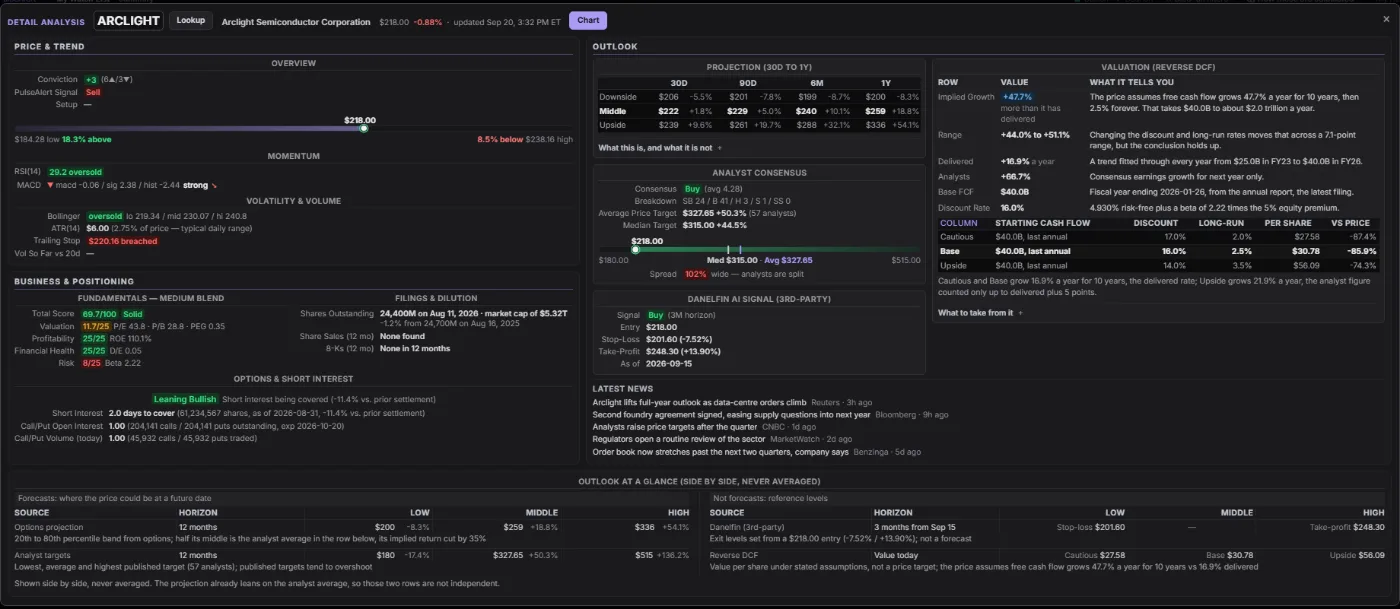Screen dimensions: 1400x609
Task: Click the '69.7/100' Total Score badge
Action: point(100,314)
